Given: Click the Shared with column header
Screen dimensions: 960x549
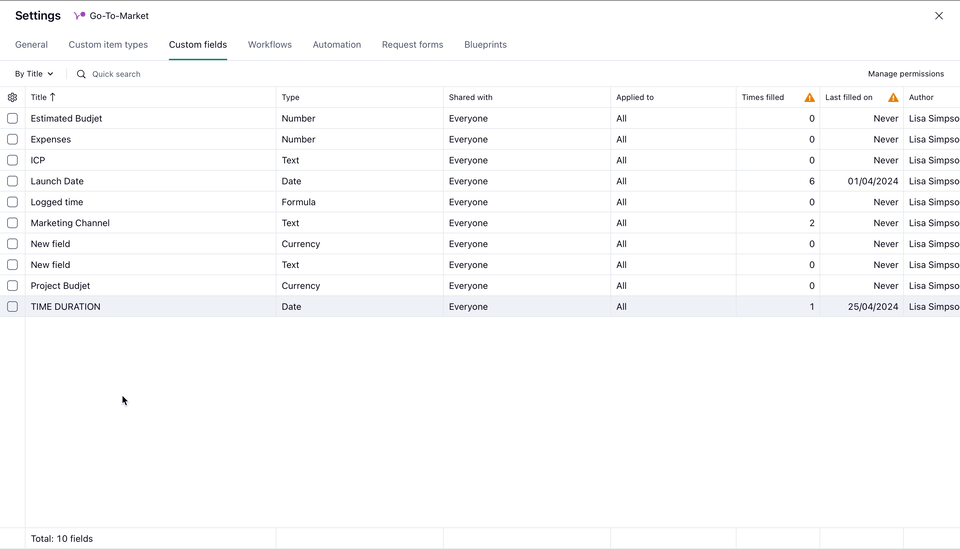Looking at the screenshot, I should [470, 98].
